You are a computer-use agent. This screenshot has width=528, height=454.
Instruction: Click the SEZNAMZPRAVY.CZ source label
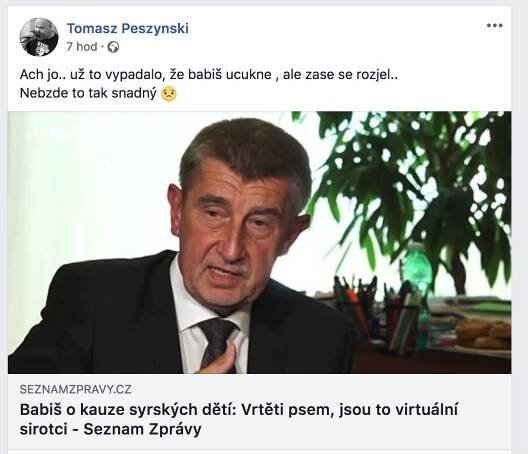(75, 389)
